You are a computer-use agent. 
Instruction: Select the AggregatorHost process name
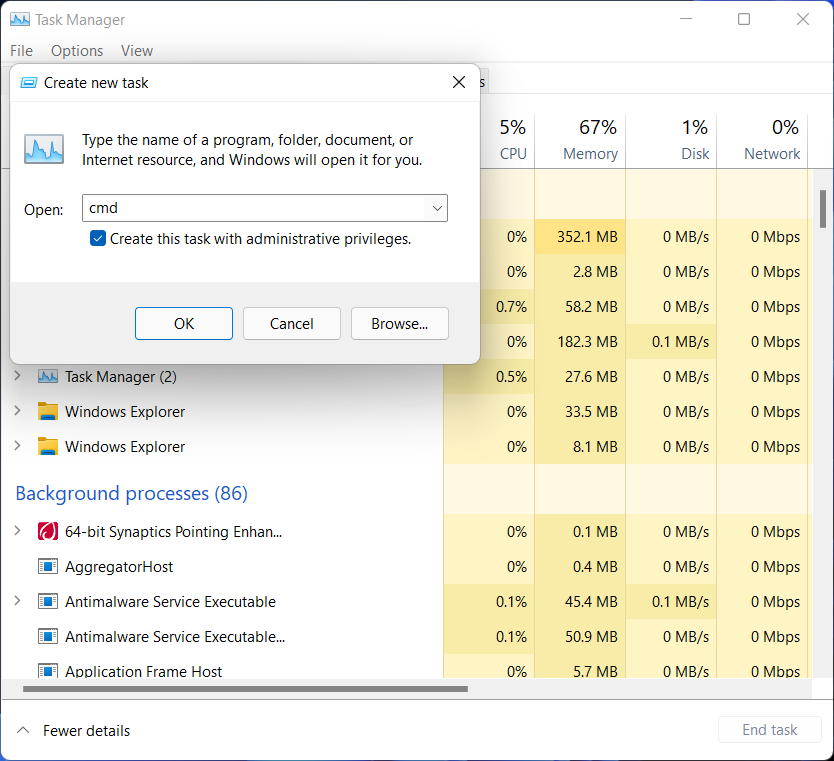pyautogui.click(x=119, y=567)
